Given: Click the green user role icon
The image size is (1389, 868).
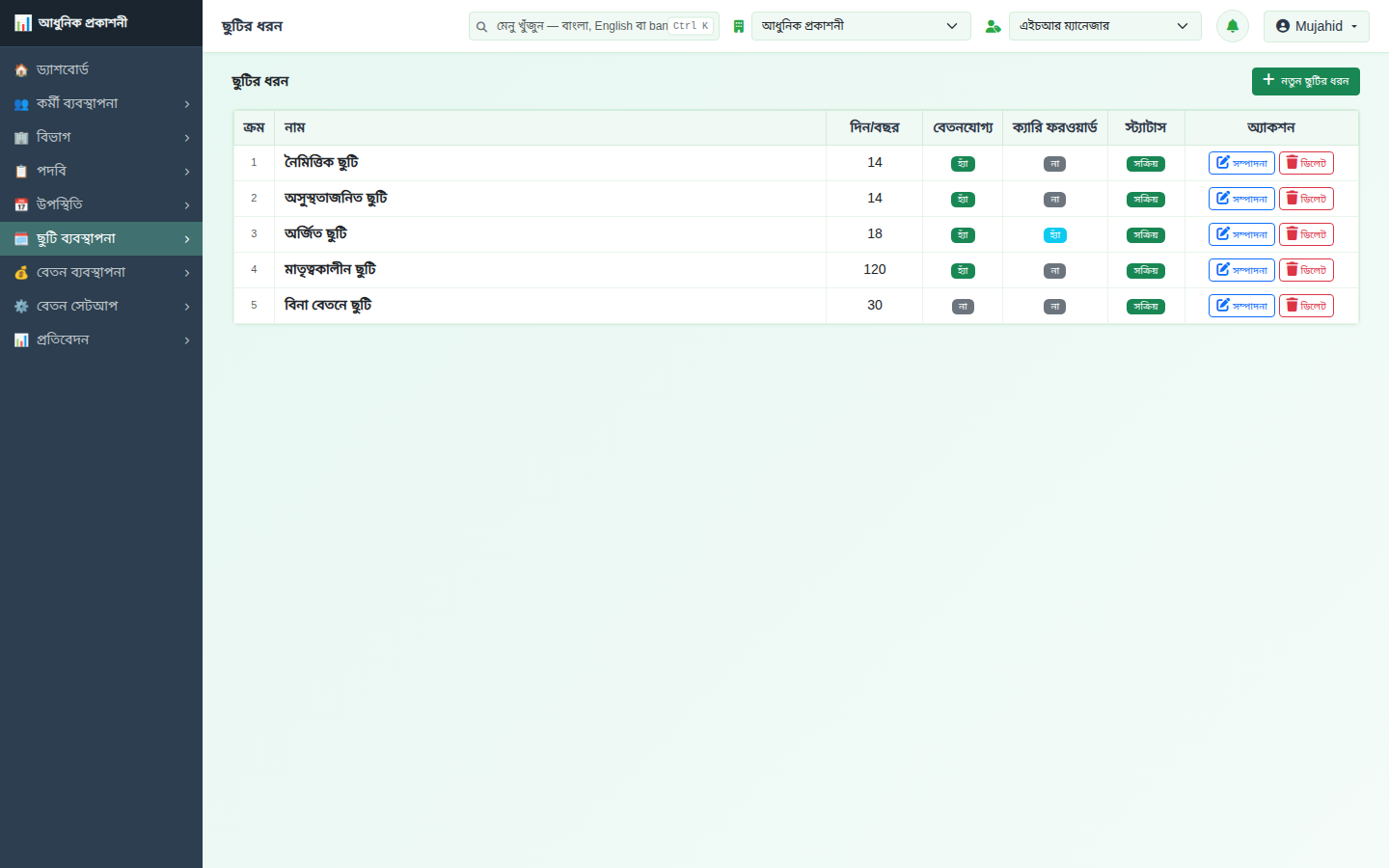Looking at the screenshot, I should (x=993, y=26).
